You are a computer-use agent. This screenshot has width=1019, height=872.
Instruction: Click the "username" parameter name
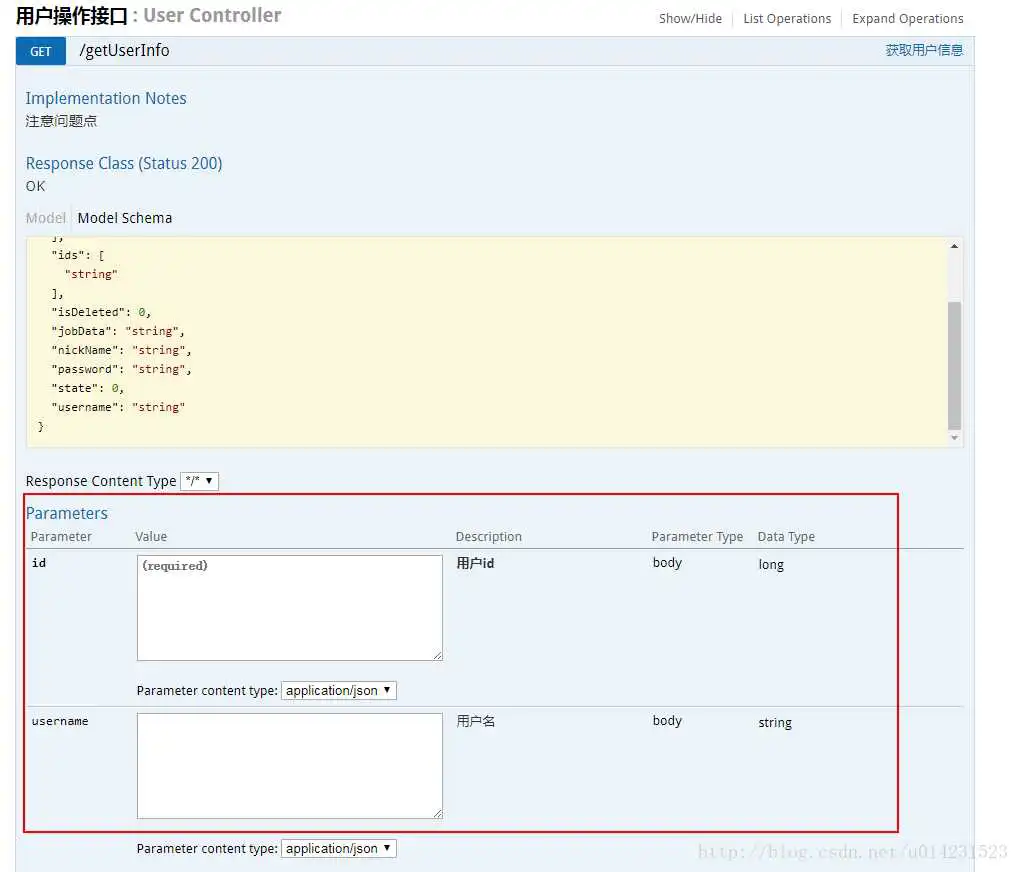click(60, 721)
